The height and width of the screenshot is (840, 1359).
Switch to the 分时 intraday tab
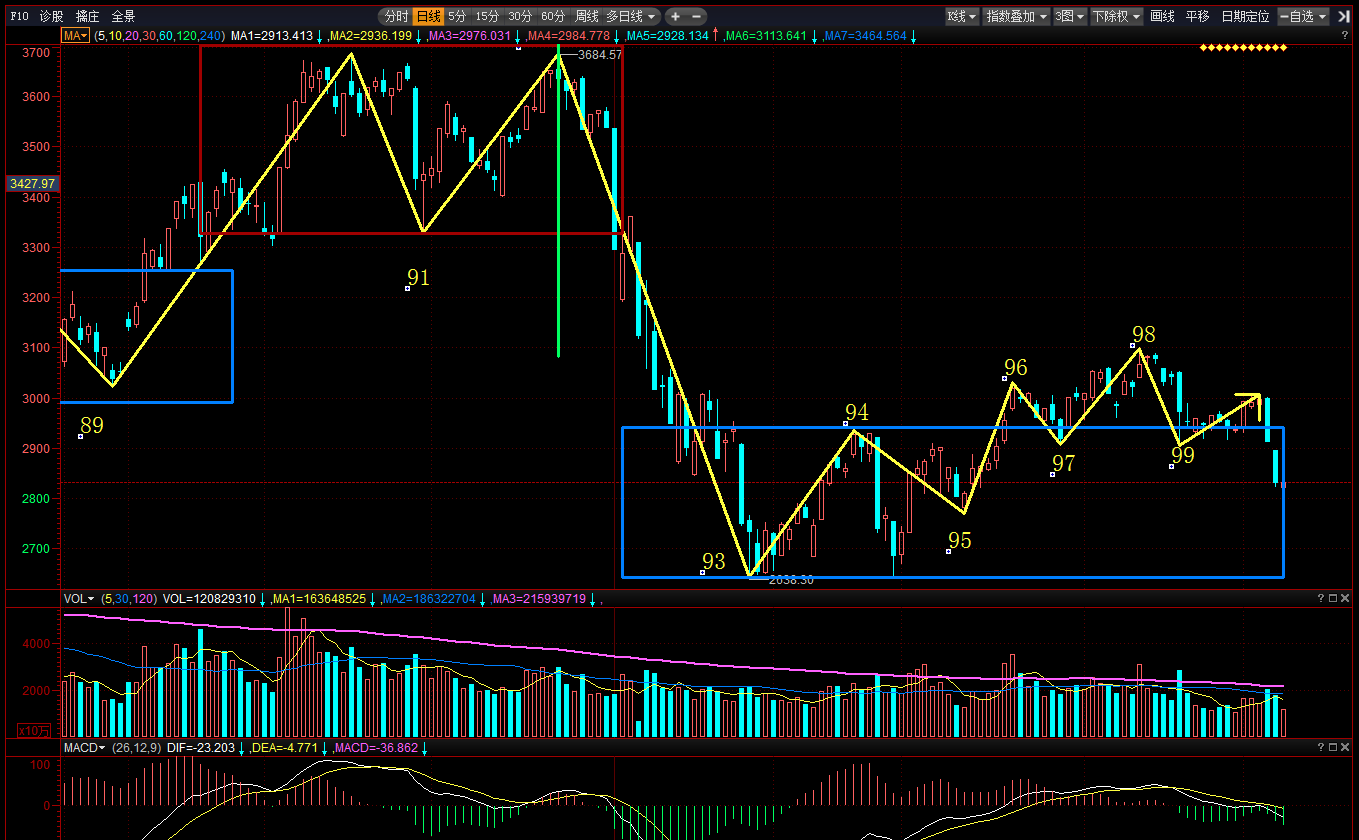click(x=396, y=16)
